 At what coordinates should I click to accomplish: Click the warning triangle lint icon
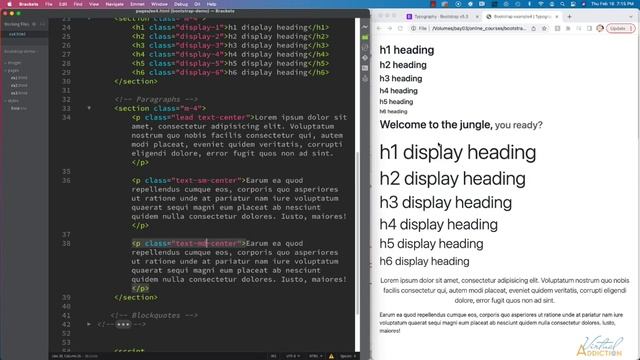pos(331,356)
